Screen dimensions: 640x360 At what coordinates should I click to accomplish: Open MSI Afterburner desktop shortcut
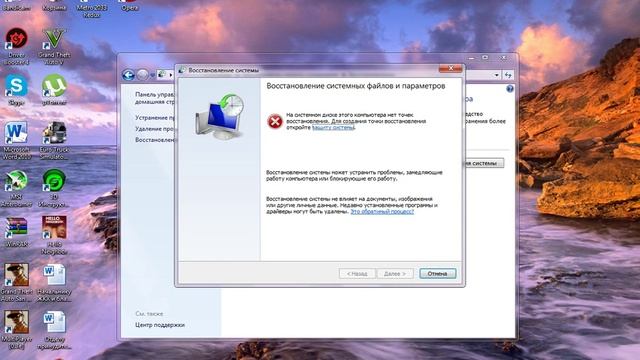[x=16, y=188]
